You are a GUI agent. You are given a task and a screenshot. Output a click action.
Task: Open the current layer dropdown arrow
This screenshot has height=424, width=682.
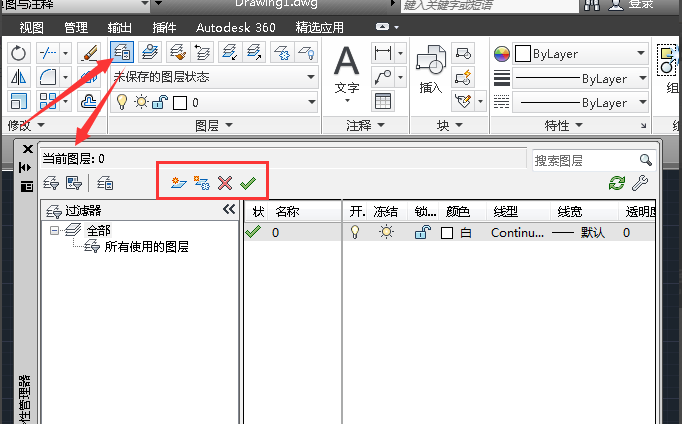(x=311, y=102)
